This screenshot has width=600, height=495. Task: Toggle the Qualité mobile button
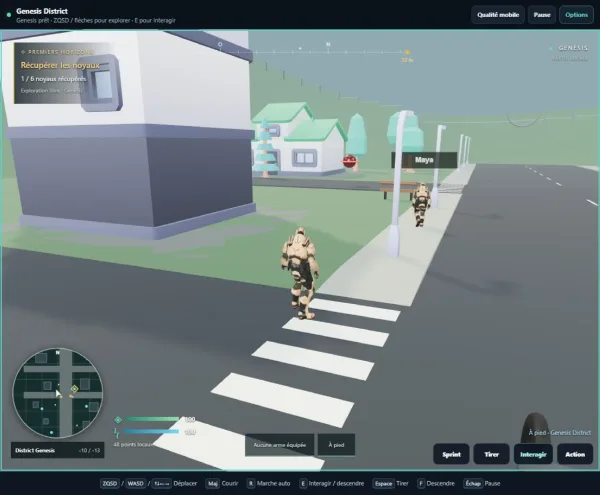point(497,15)
